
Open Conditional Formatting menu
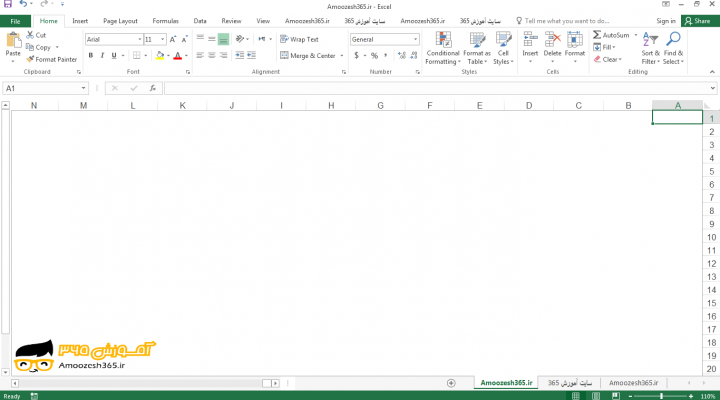443,49
